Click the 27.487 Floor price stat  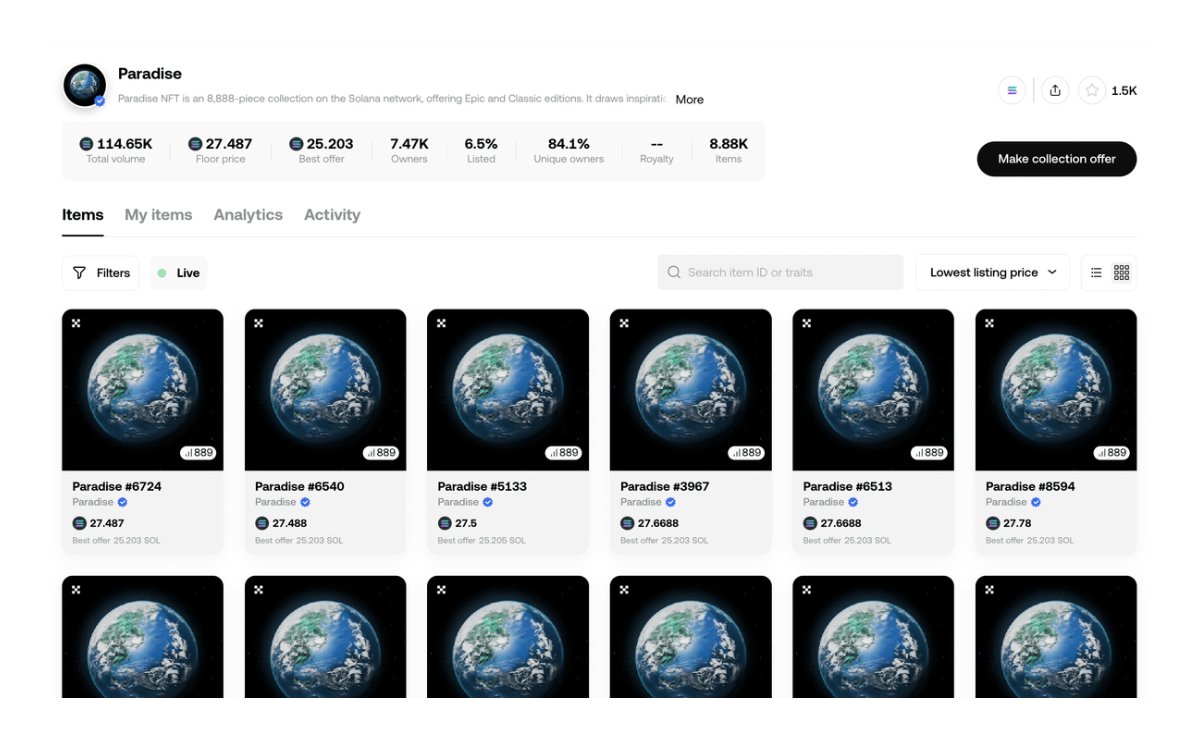(220, 150)
